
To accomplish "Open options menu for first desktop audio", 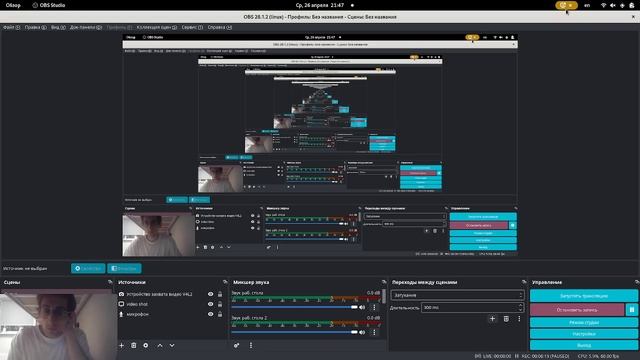I will click(x=374, y=307).
